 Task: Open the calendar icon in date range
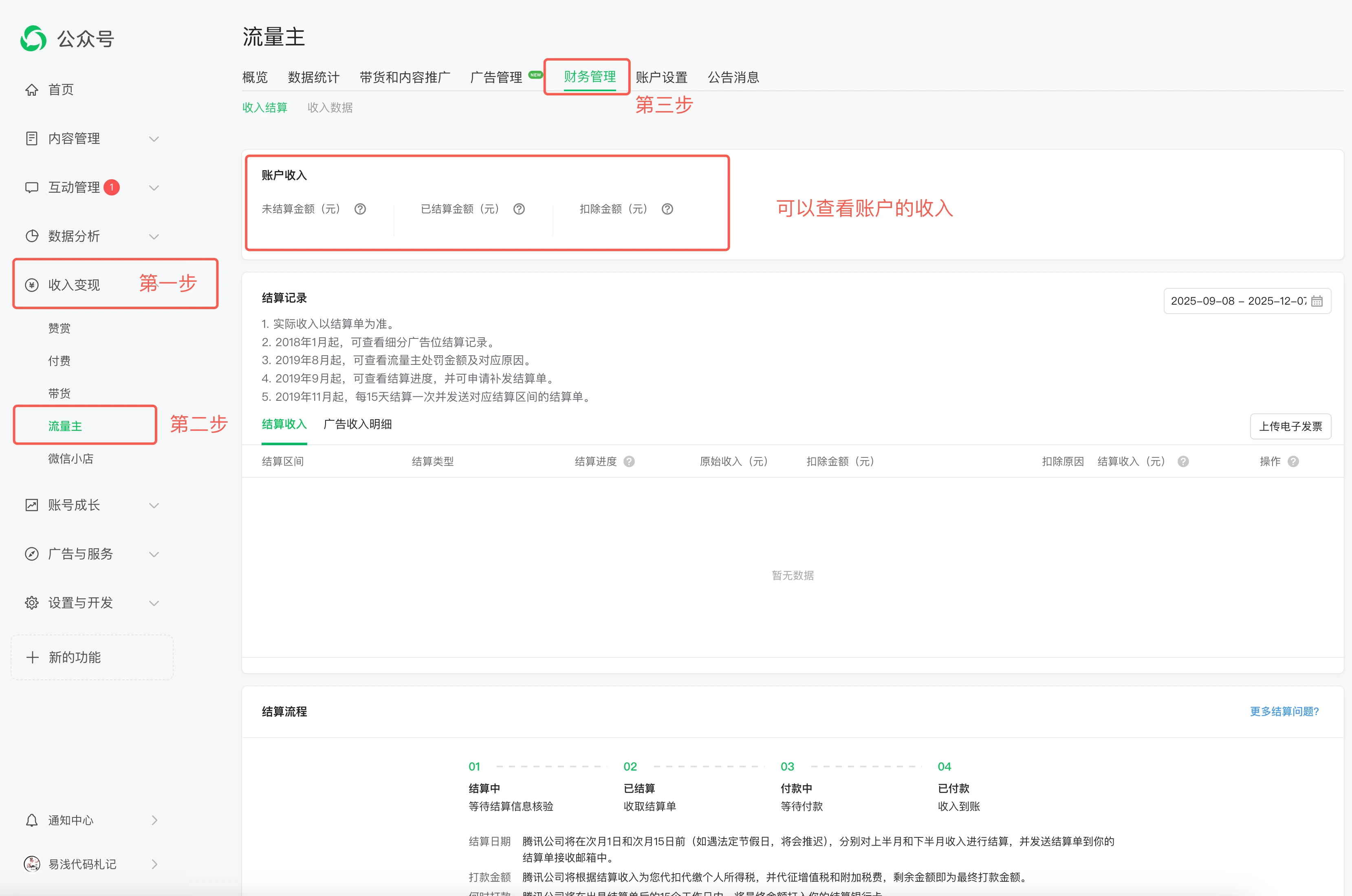pyautogui.click(x=1317, y=301)
